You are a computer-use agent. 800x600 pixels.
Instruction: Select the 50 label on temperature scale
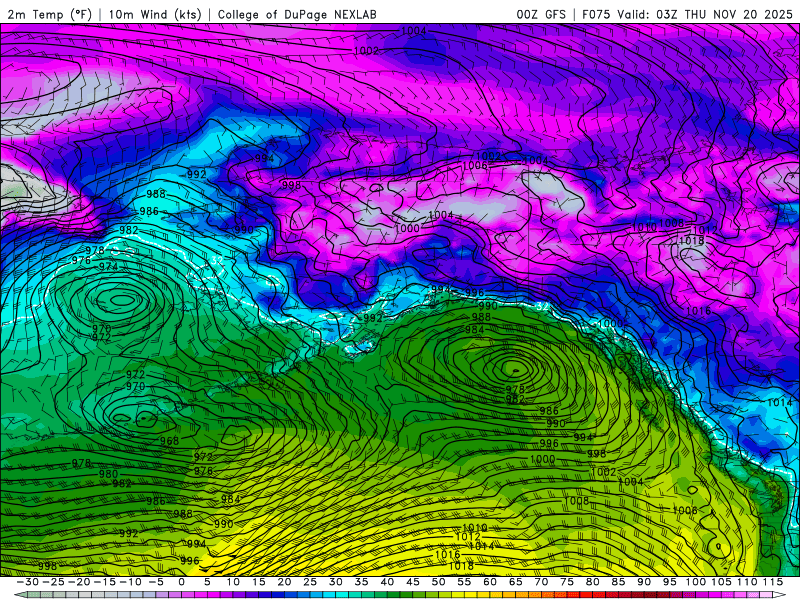438,582
